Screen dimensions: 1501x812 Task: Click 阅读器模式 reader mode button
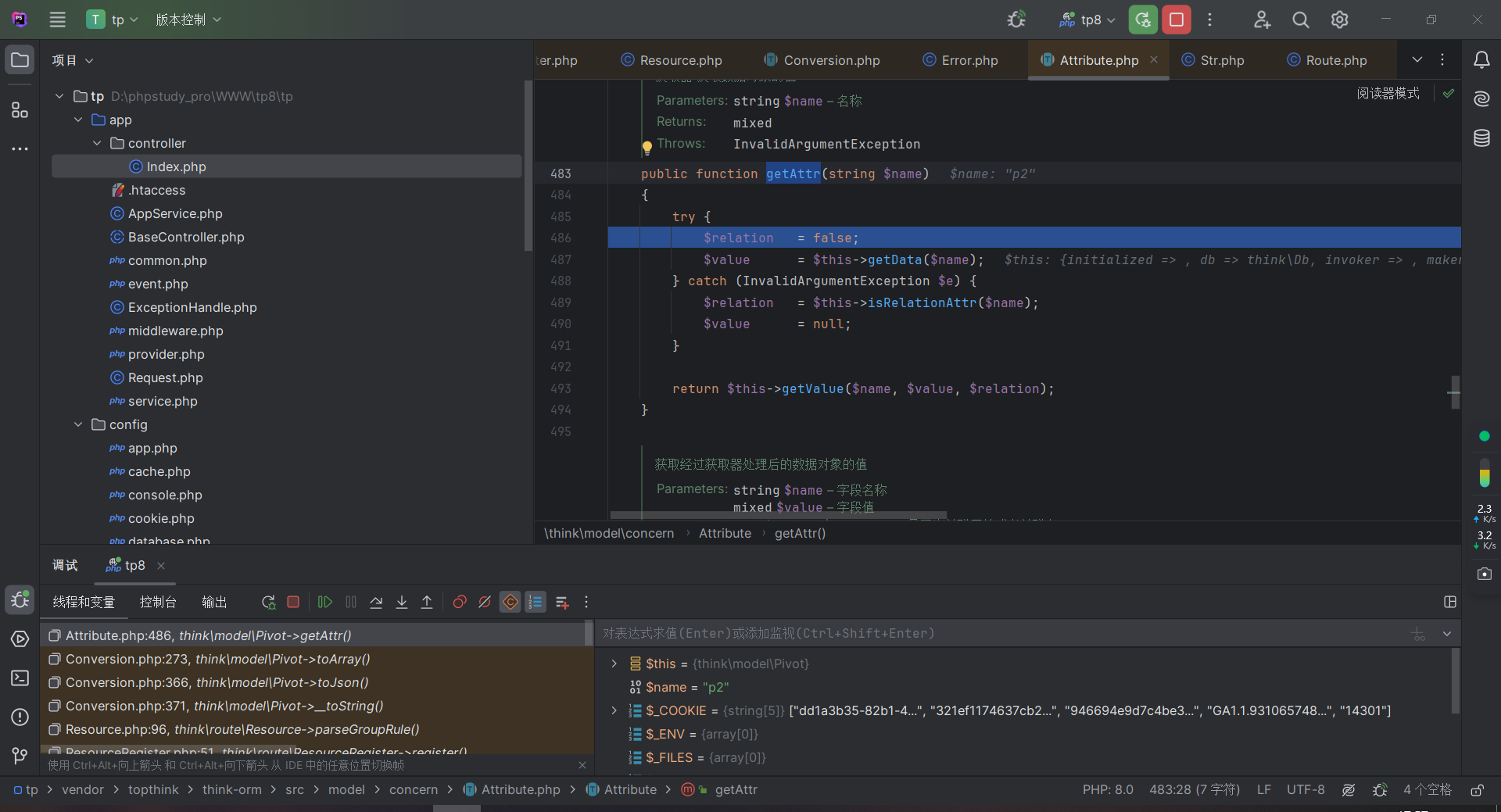1388,93
